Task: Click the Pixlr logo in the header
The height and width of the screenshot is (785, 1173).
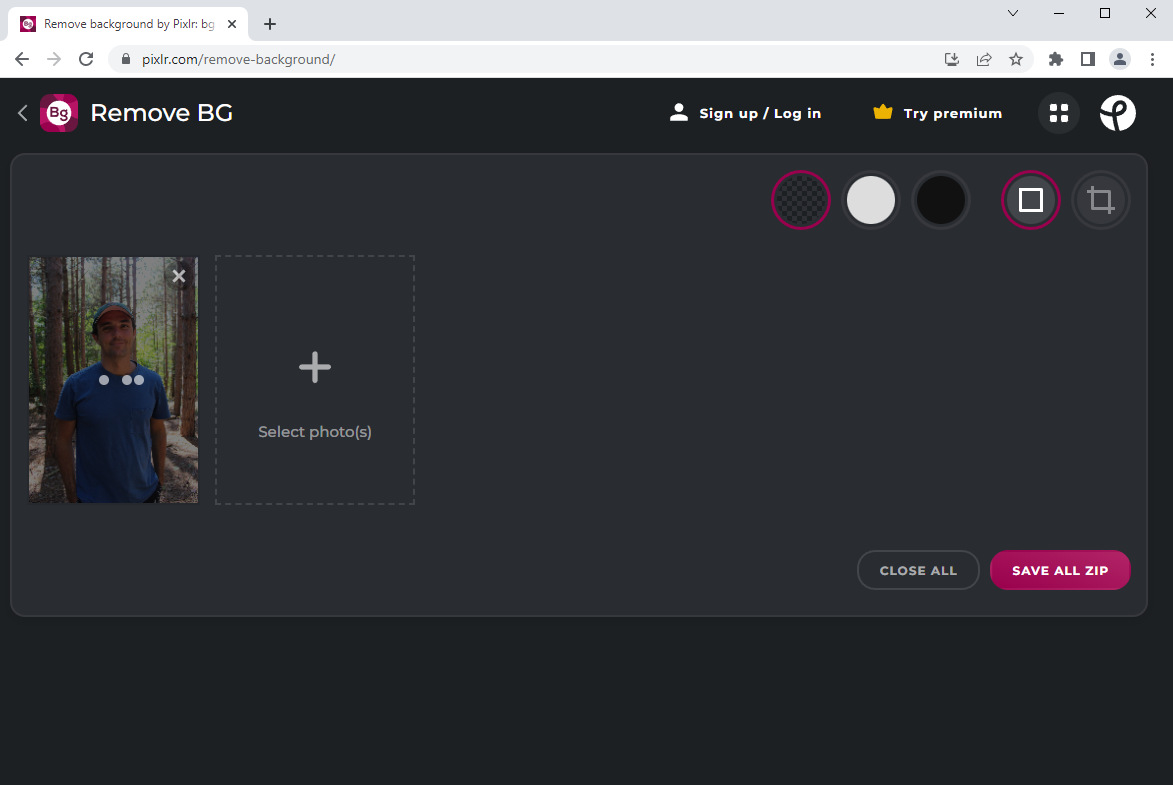Action: pos(1117,112)
